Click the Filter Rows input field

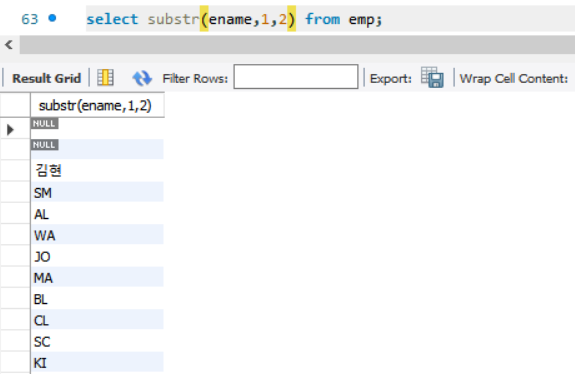point(296,77)
